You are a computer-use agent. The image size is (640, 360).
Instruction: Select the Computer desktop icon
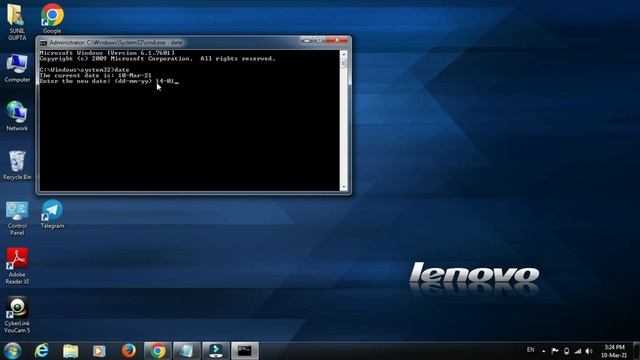17,69
